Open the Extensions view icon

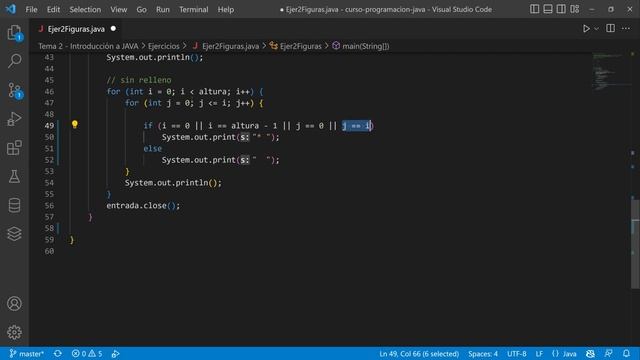14,147
